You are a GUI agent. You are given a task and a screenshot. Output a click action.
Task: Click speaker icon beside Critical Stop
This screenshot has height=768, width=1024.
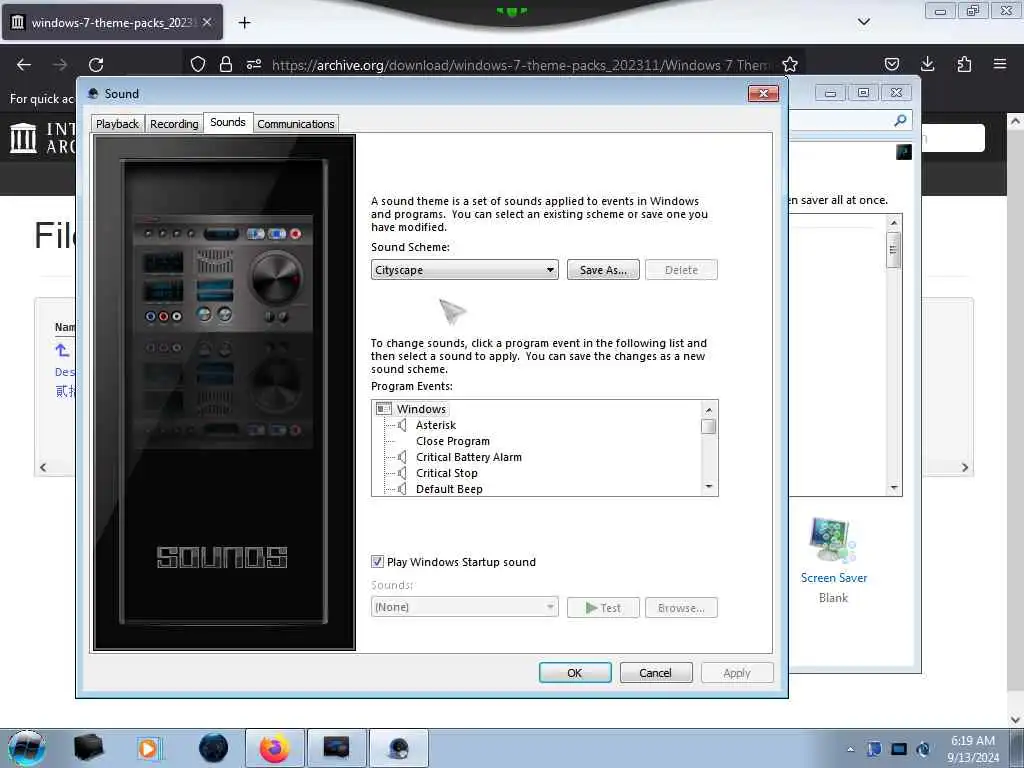pos(402,473)
